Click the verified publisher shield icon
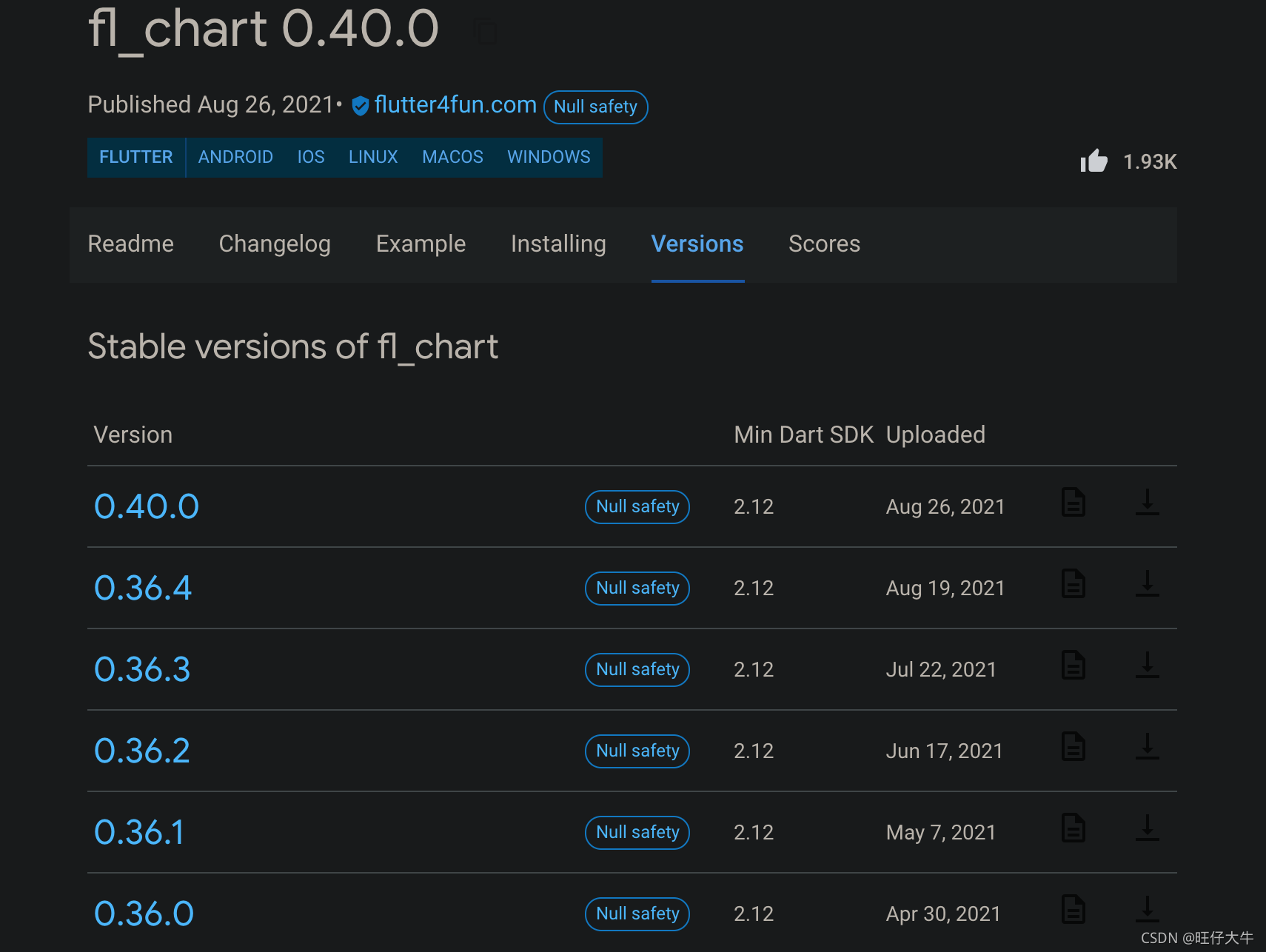This screenshot has width=1266, height=952. click(361, 106)
